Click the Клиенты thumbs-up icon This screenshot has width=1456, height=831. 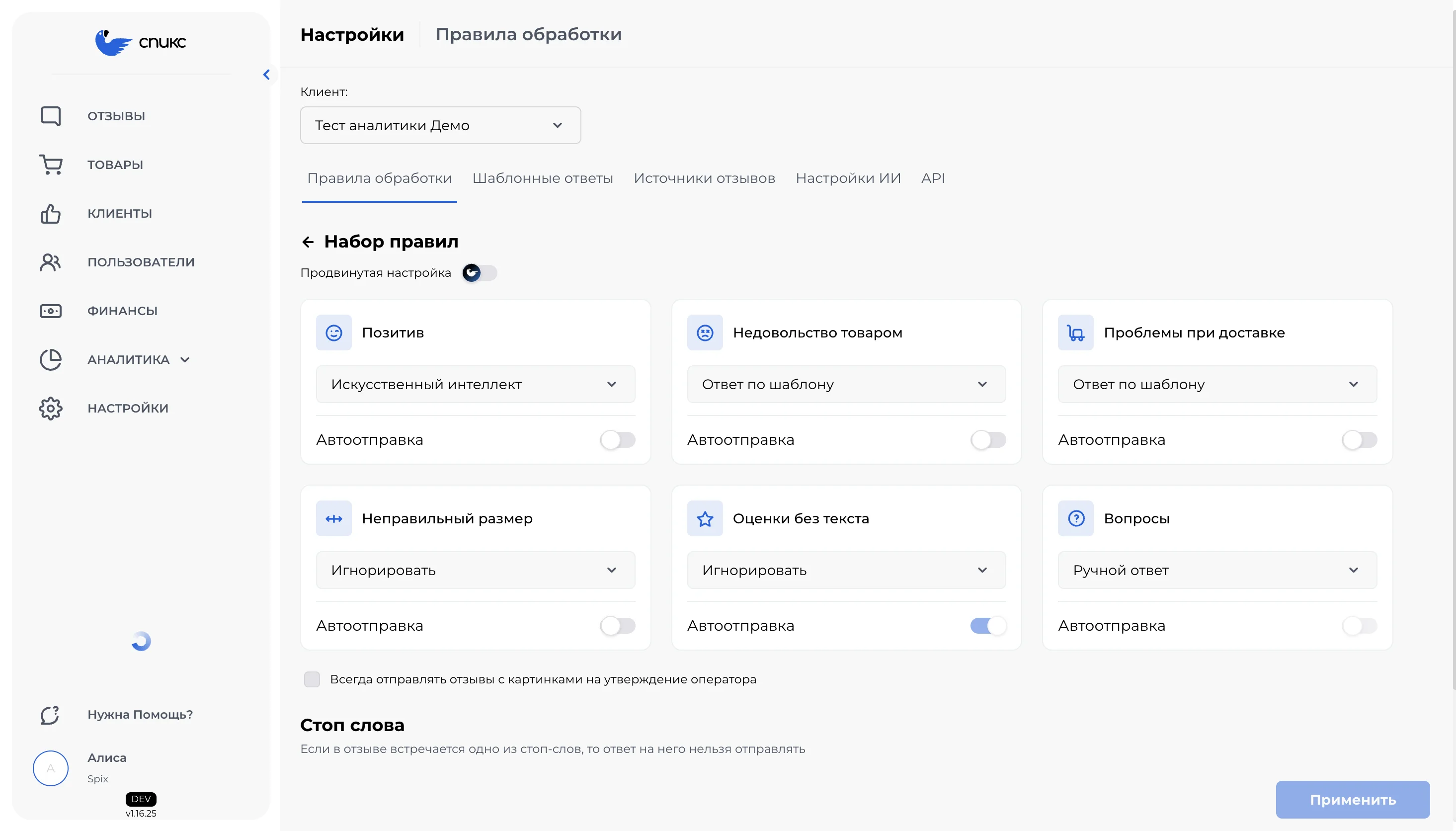pos(51,213)
